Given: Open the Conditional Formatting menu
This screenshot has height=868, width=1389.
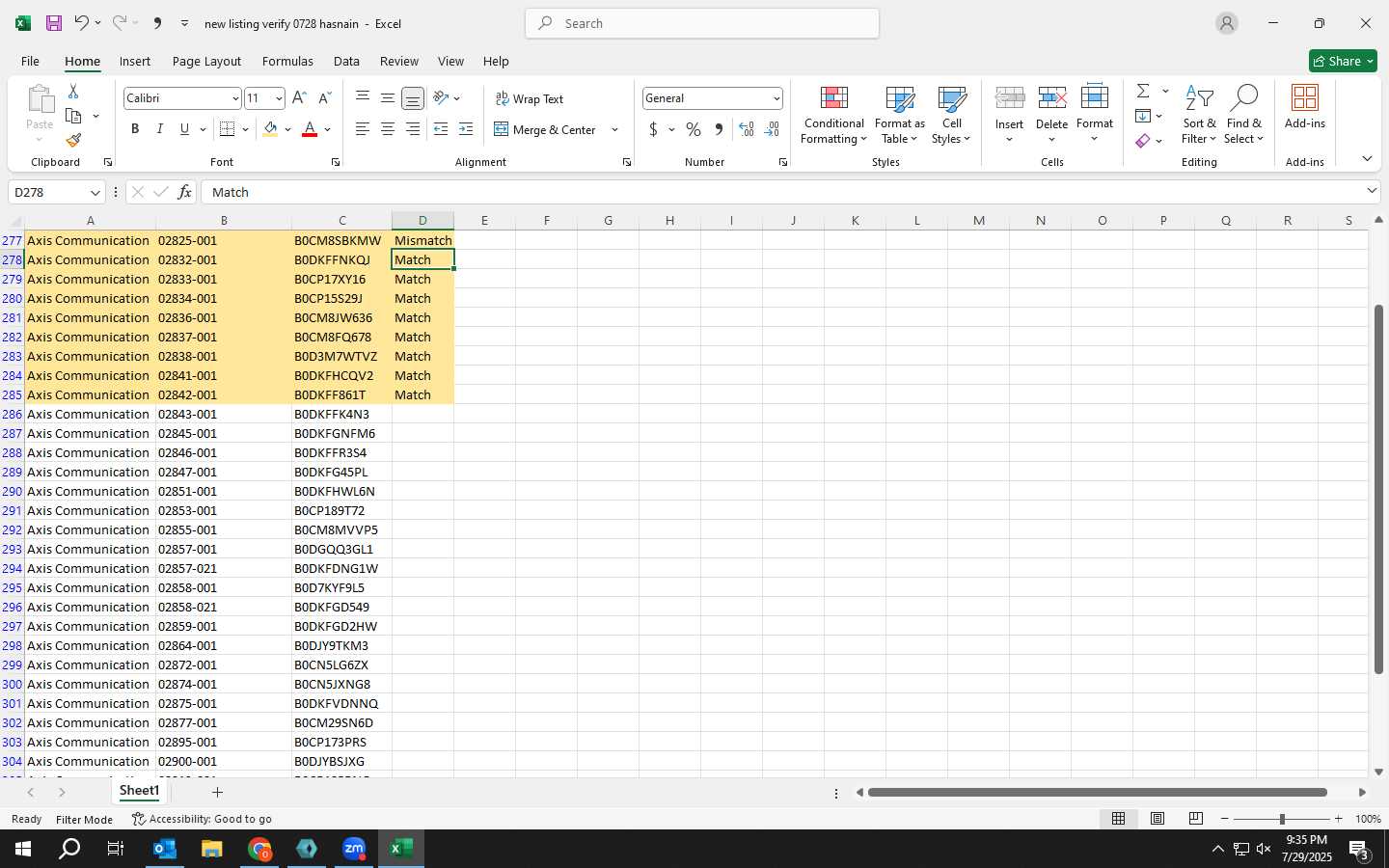Looking at the screenshot, I should pyautogui.click(x=834, y=116).
